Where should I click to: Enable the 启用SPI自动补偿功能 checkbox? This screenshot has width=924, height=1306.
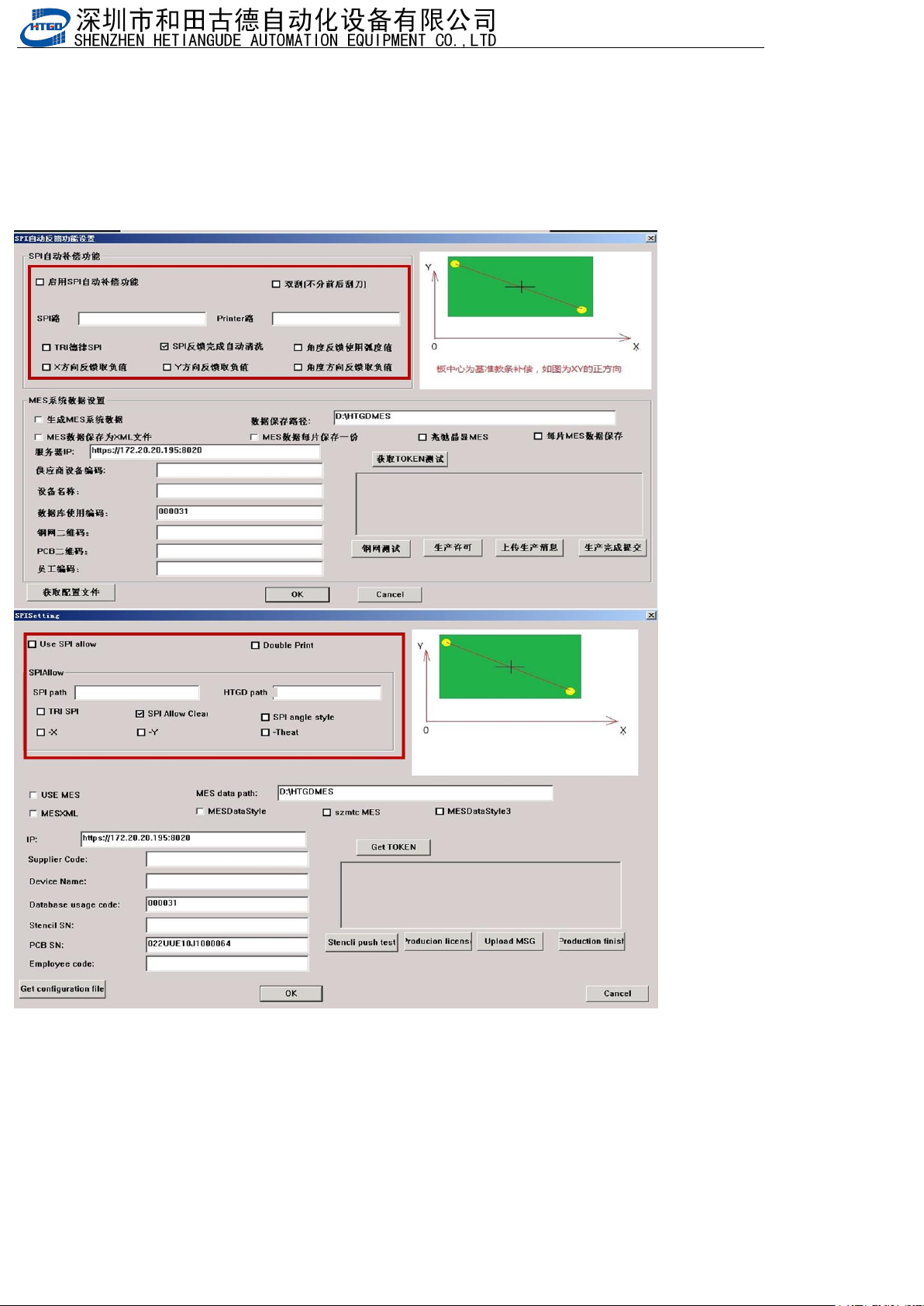click(40, 282)
